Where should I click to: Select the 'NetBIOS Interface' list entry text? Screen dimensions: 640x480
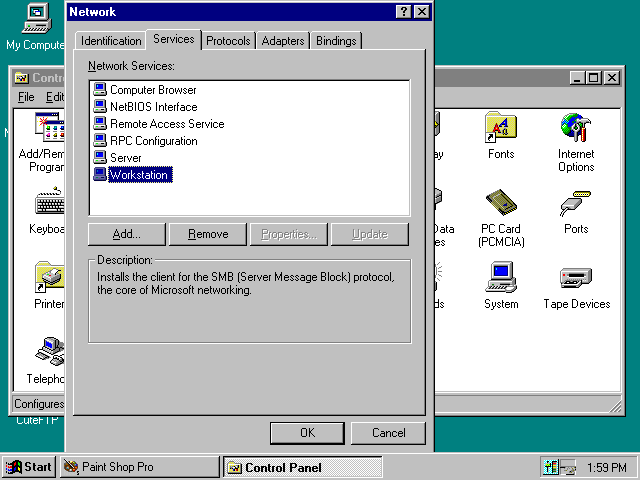[154, 107]
